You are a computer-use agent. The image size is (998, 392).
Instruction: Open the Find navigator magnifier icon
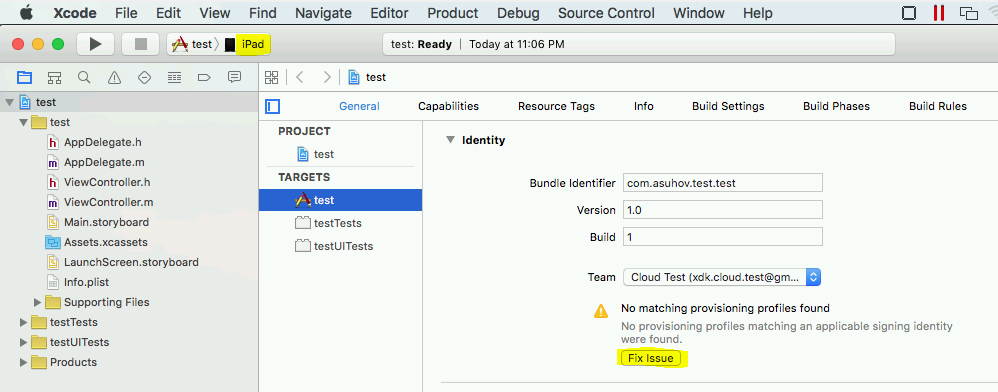84,78
